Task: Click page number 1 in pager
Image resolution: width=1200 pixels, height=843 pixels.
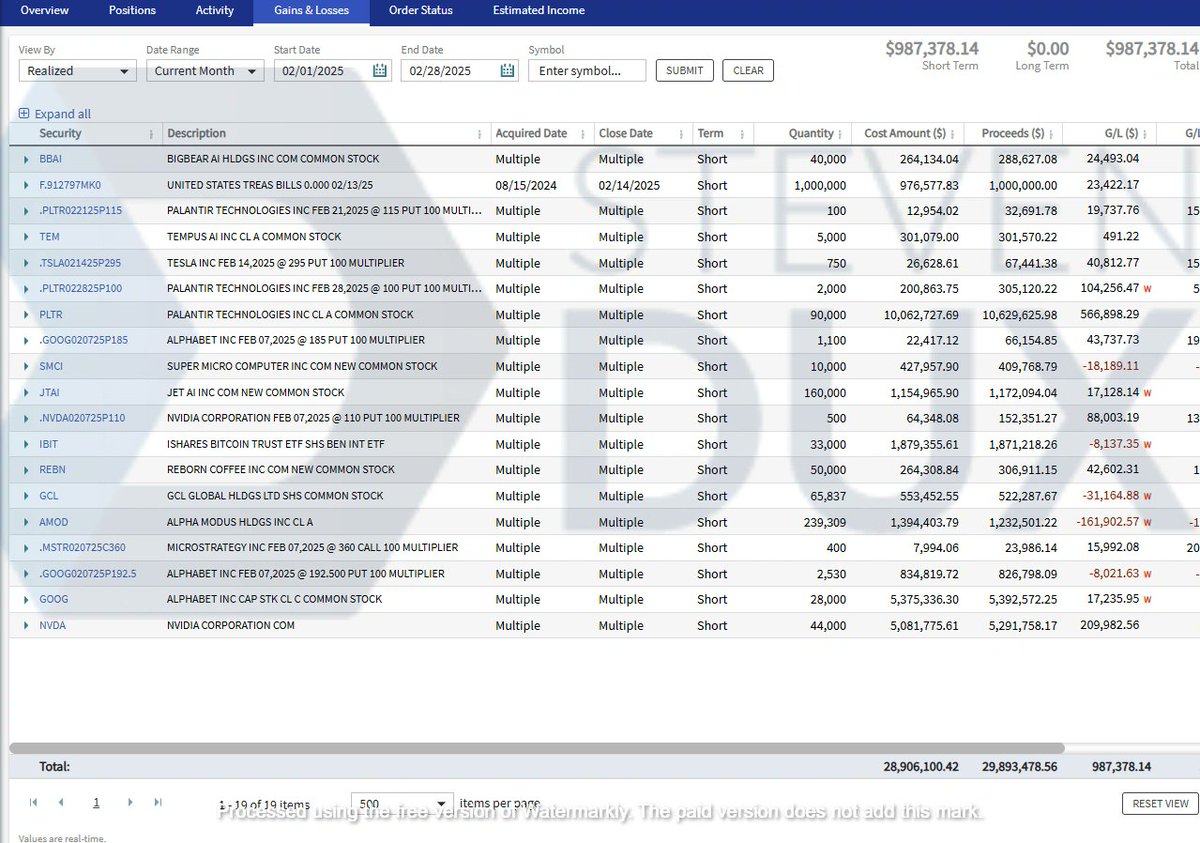Action: tap(97, 803)
